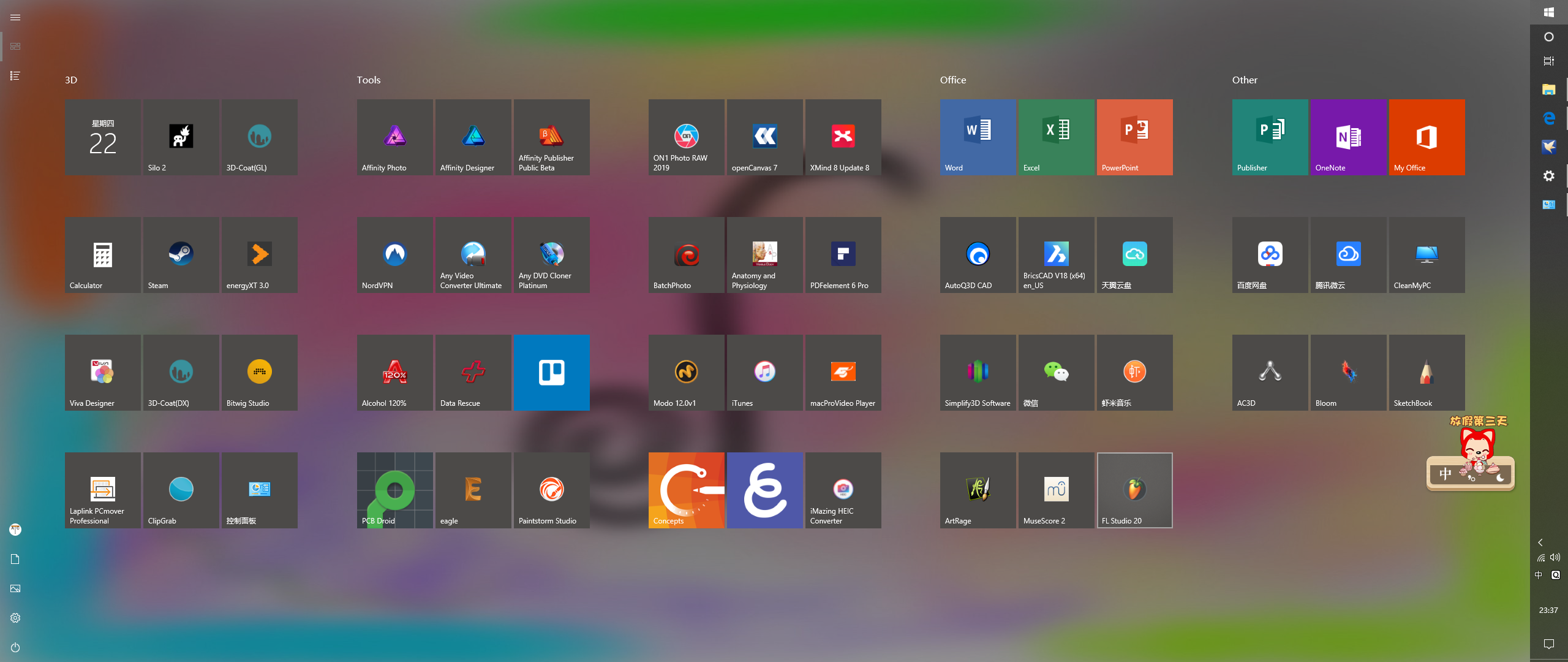Screen dimensions: 1568x662
Task: Open NordVPN tile
Action: (x=394, y=255)
